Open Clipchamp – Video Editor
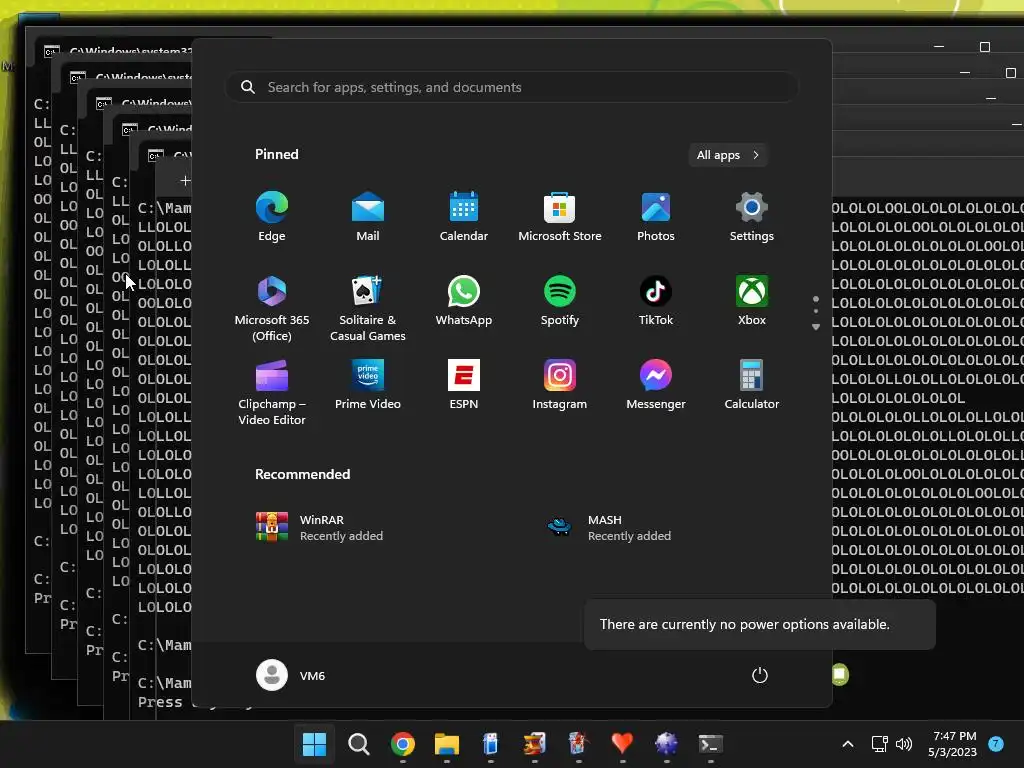Viewport: 1024px width, 768px height. [272, 392]
